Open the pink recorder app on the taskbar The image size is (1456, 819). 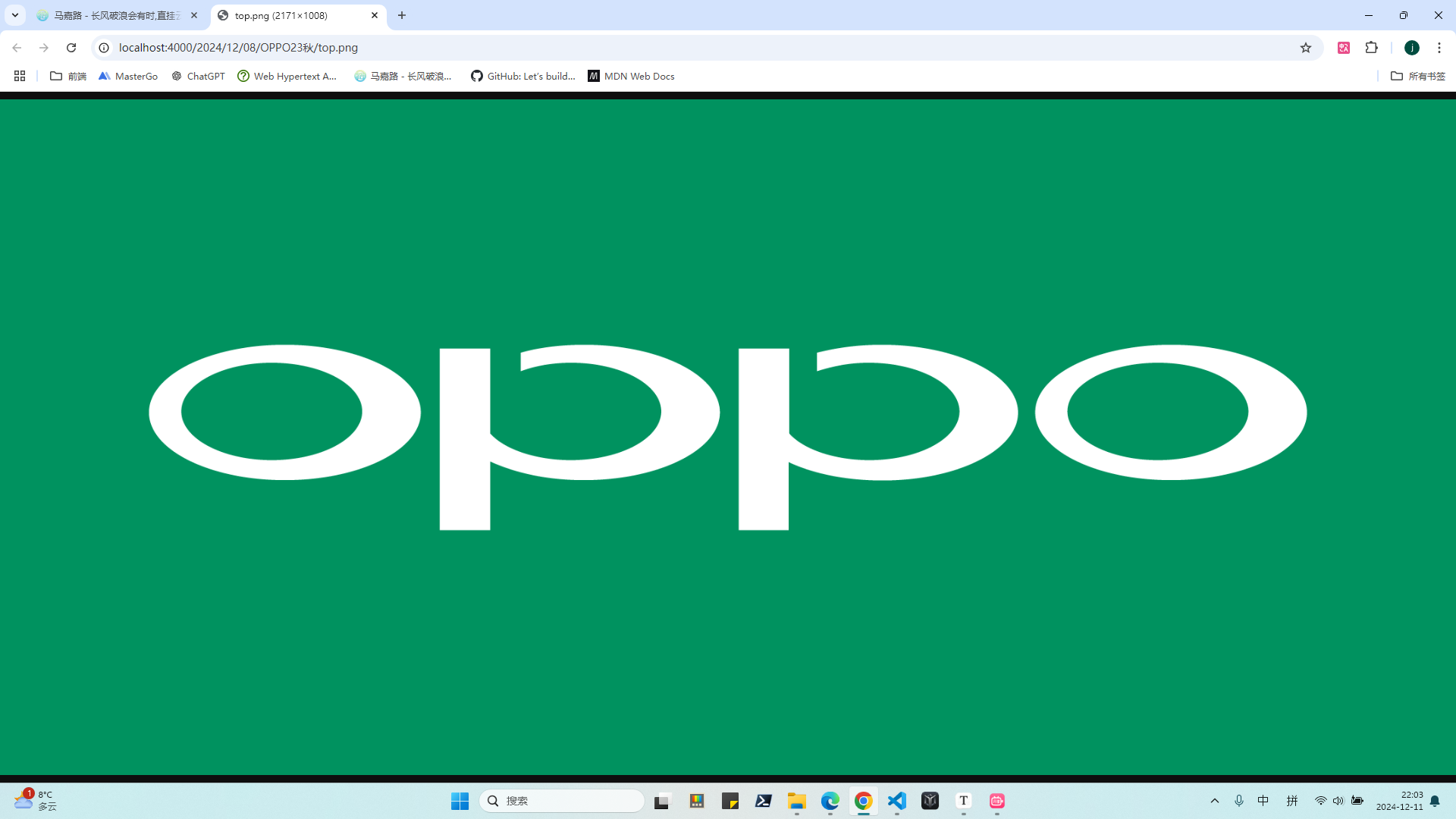click(x=997, y=801)
